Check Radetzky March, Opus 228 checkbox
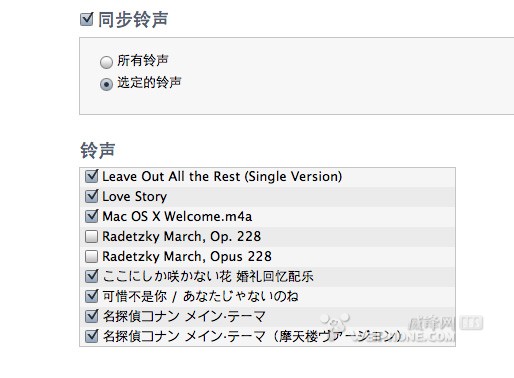The height and width of the screenshot is (378, 514). tap(91, 256)
